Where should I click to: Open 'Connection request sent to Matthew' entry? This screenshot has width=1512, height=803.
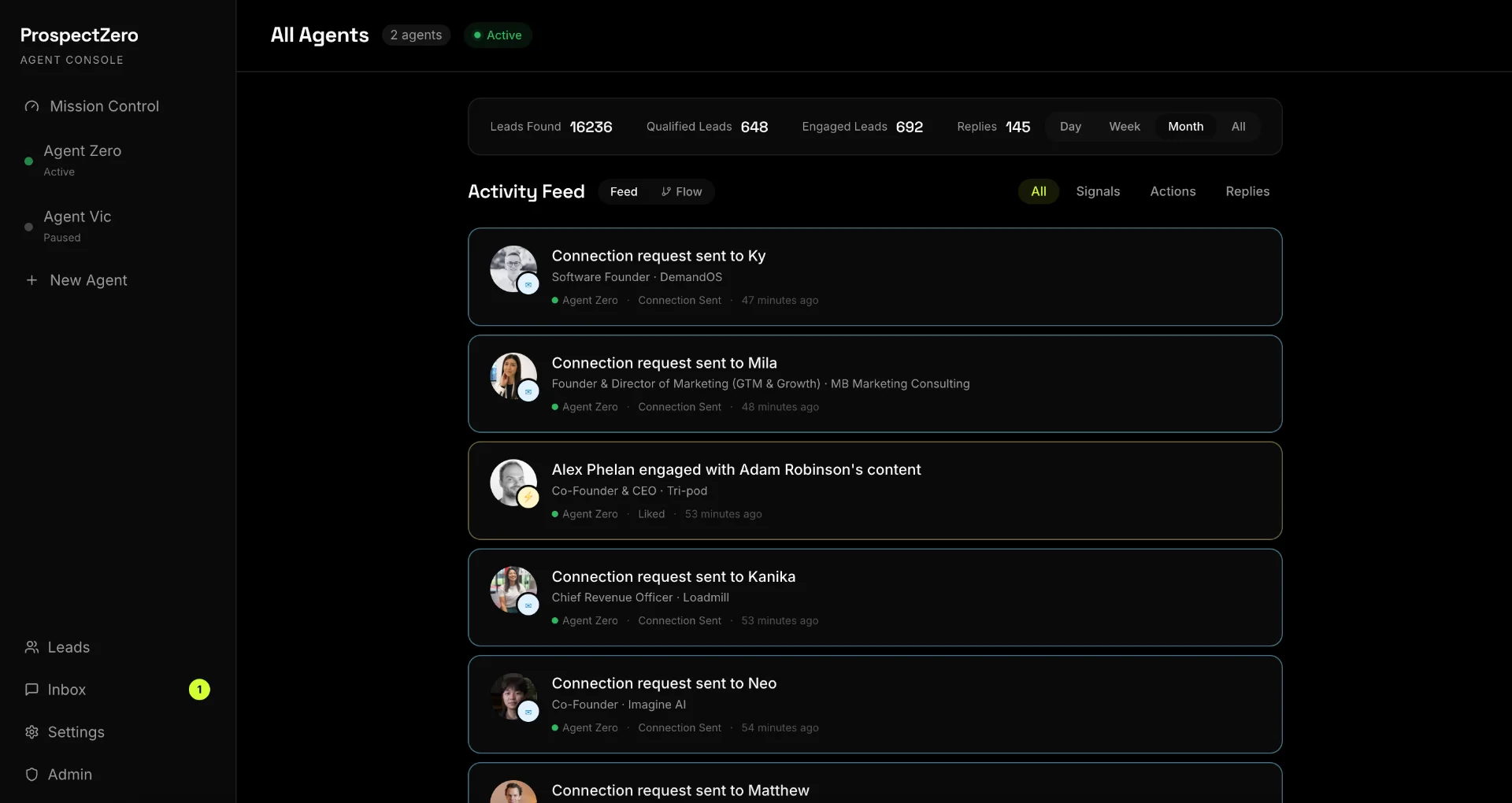[x=875, y=783]
